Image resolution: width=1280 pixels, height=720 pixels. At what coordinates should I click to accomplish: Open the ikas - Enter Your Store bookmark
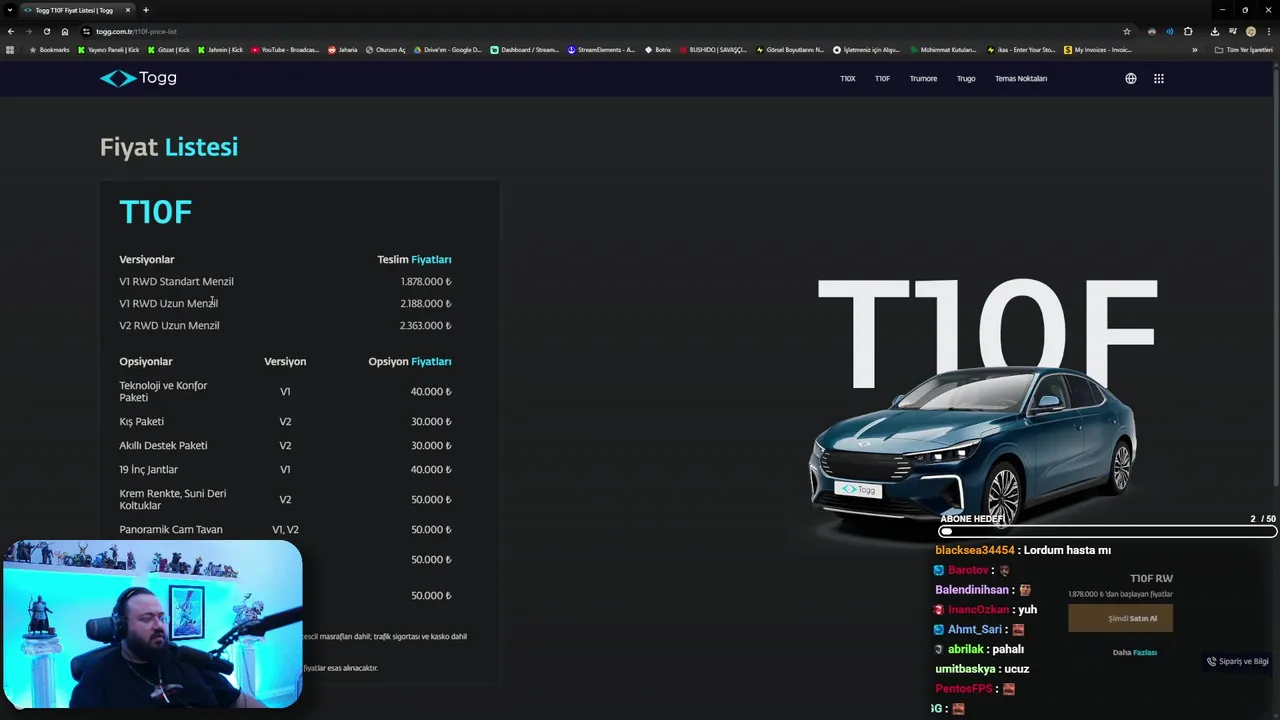click(1021, 49)
